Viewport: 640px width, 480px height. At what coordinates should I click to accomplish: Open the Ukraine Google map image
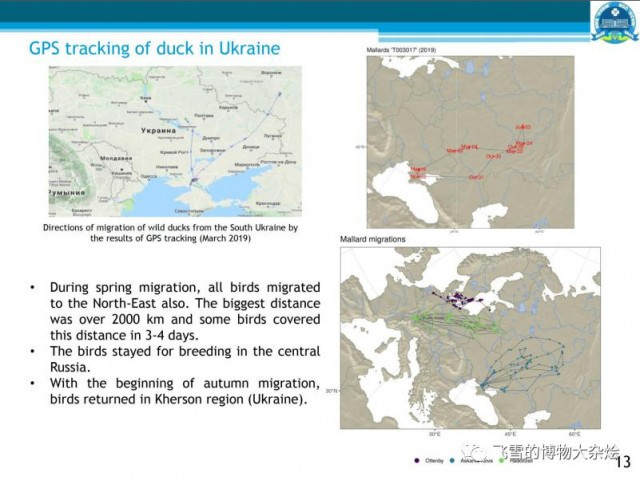[x=175, y=141]
